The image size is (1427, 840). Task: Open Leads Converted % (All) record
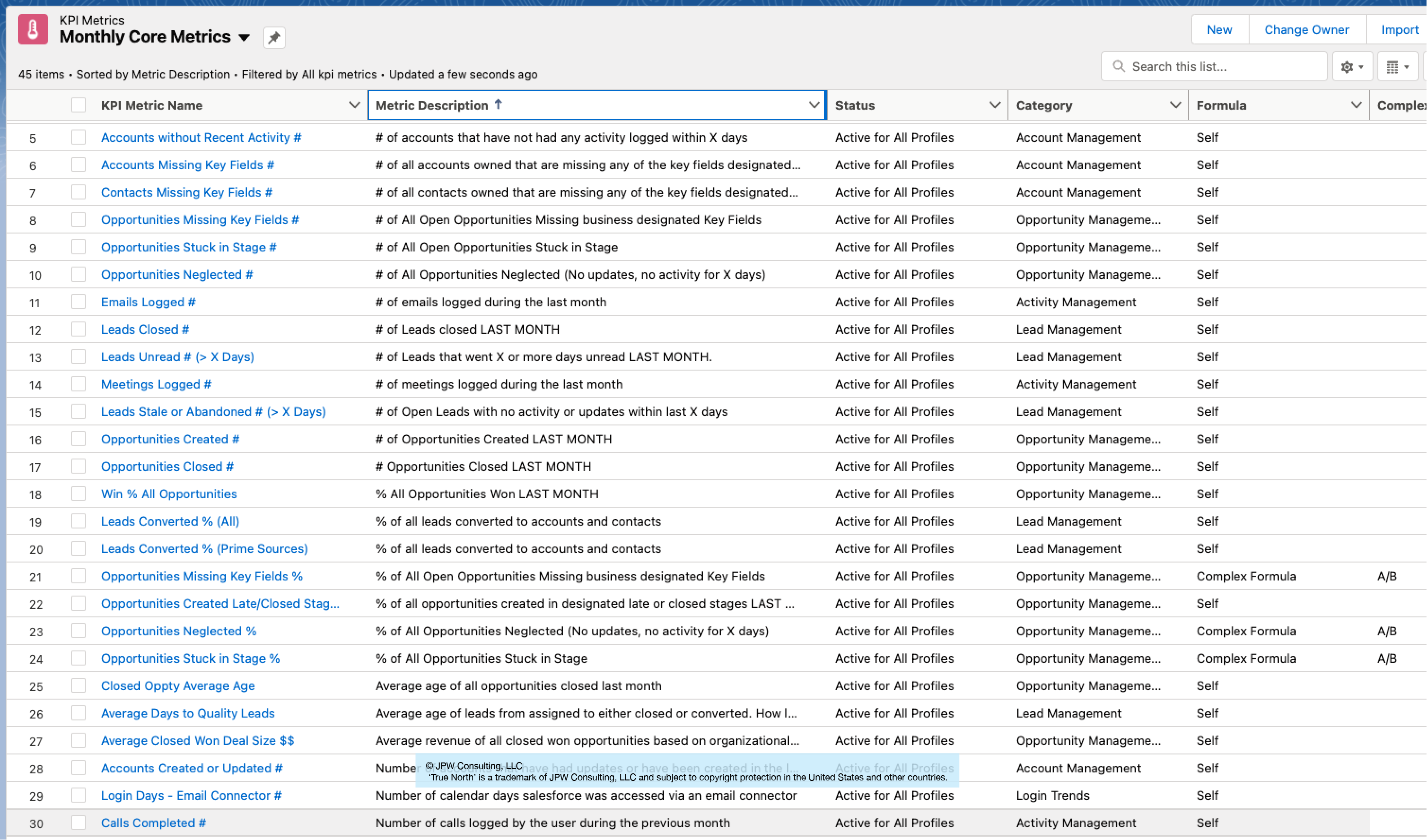[x=170, y=521]
